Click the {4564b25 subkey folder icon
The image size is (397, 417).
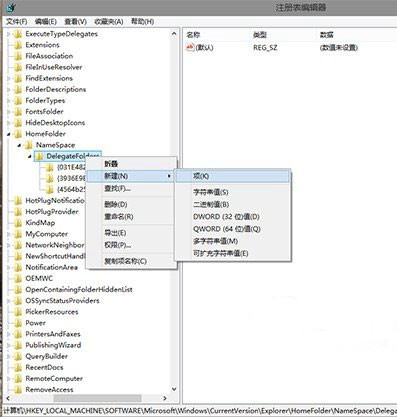click(50, 189)
